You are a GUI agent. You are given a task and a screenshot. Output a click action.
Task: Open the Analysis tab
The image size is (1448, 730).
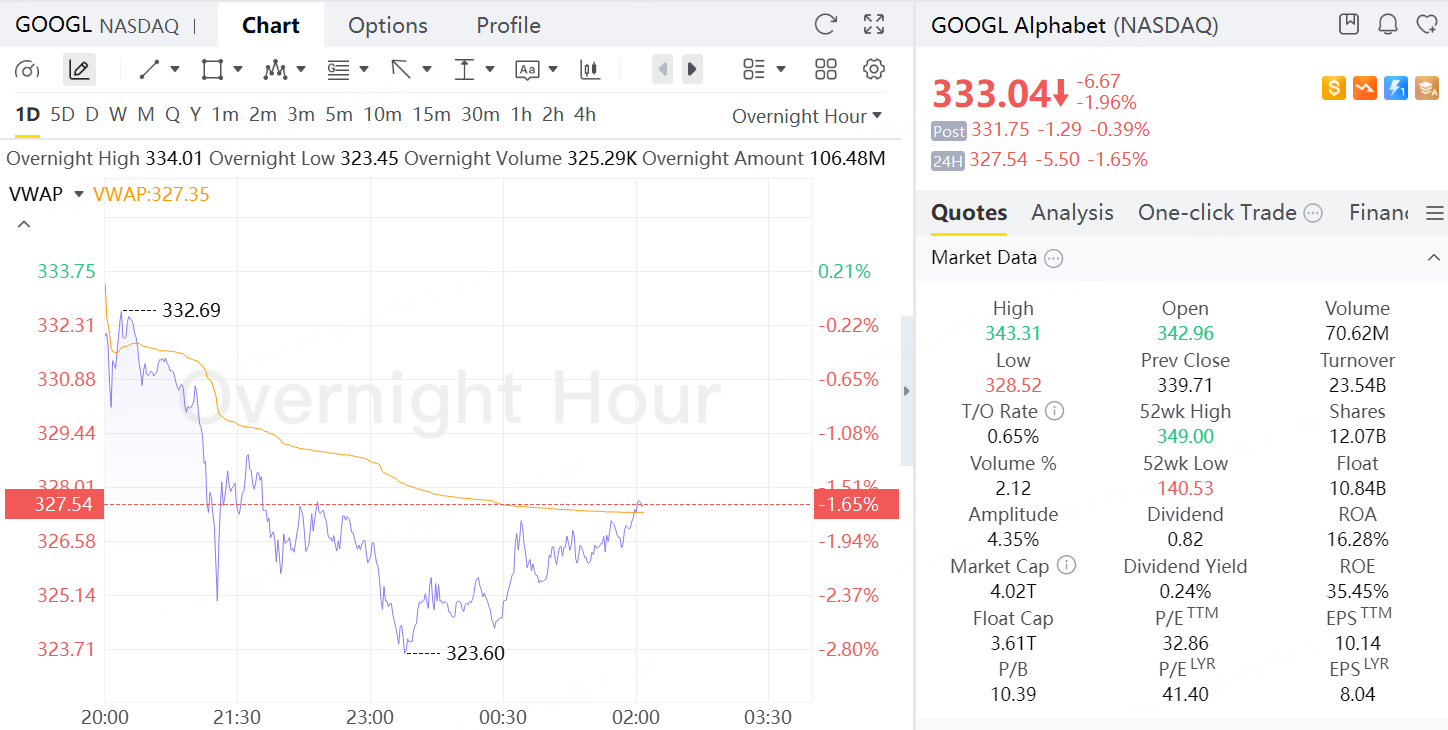coord(1072,212)
